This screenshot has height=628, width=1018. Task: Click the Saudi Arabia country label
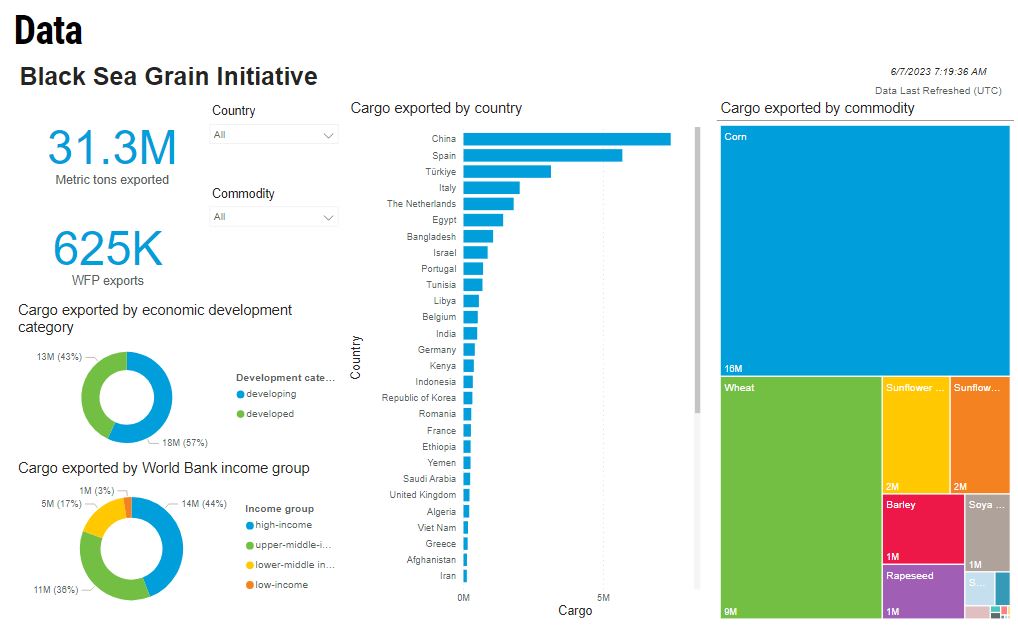[x=429, y=479]
